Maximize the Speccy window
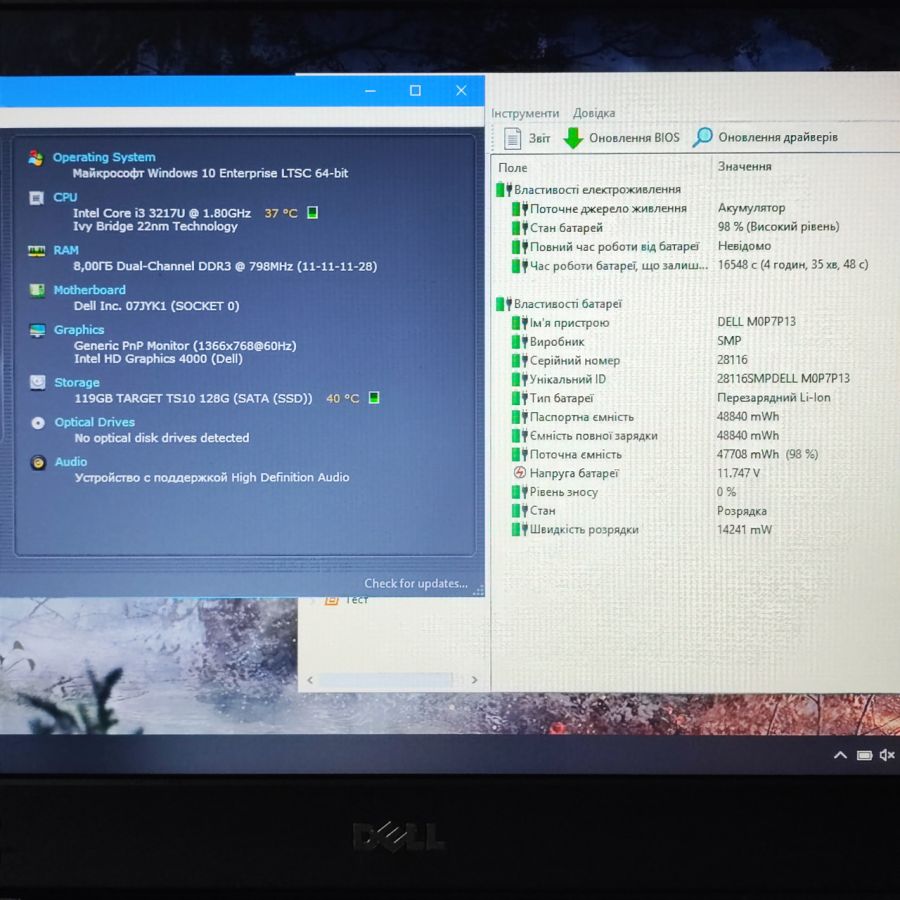This screenshot has height=900, width=900. pos(416,91)
